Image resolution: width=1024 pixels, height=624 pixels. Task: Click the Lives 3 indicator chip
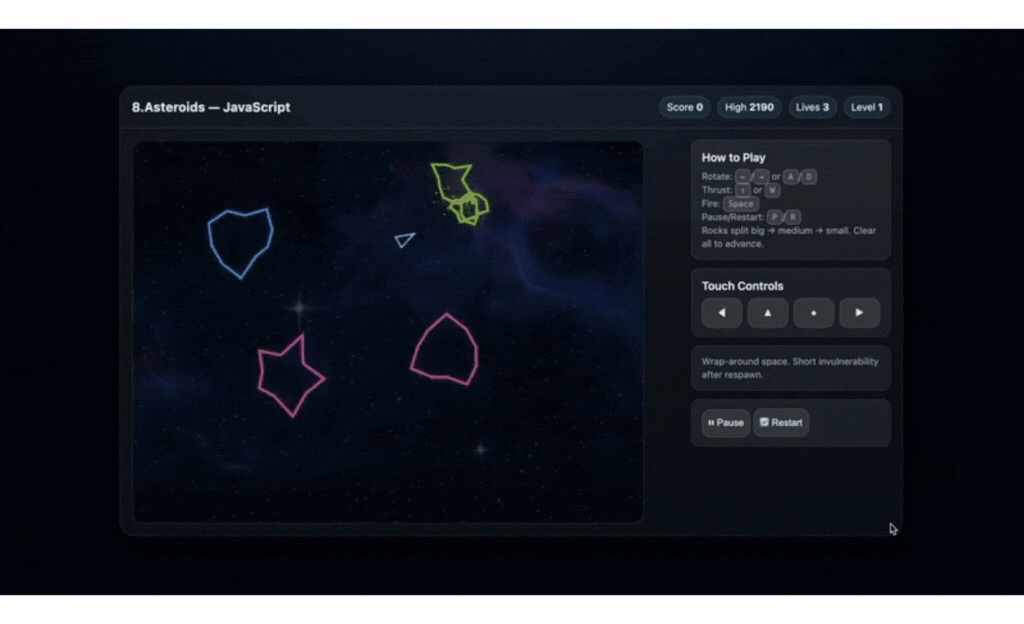click(x=812, y=107)
